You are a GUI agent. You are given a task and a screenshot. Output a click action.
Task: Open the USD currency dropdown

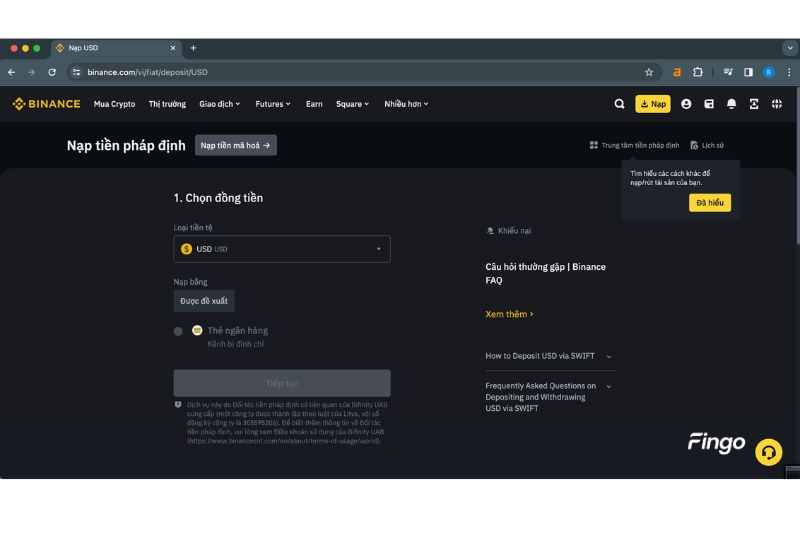282,249
